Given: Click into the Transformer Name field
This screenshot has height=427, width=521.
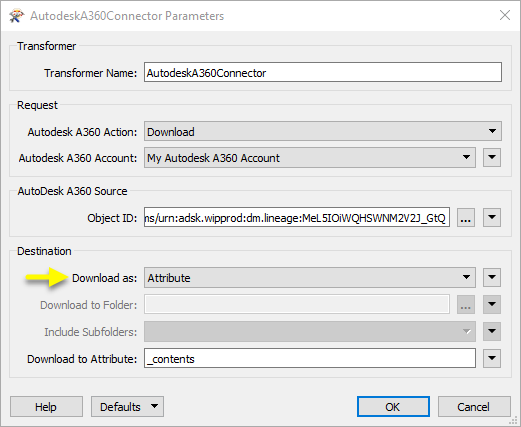Looking at the screenshot, I should point(323,72).
